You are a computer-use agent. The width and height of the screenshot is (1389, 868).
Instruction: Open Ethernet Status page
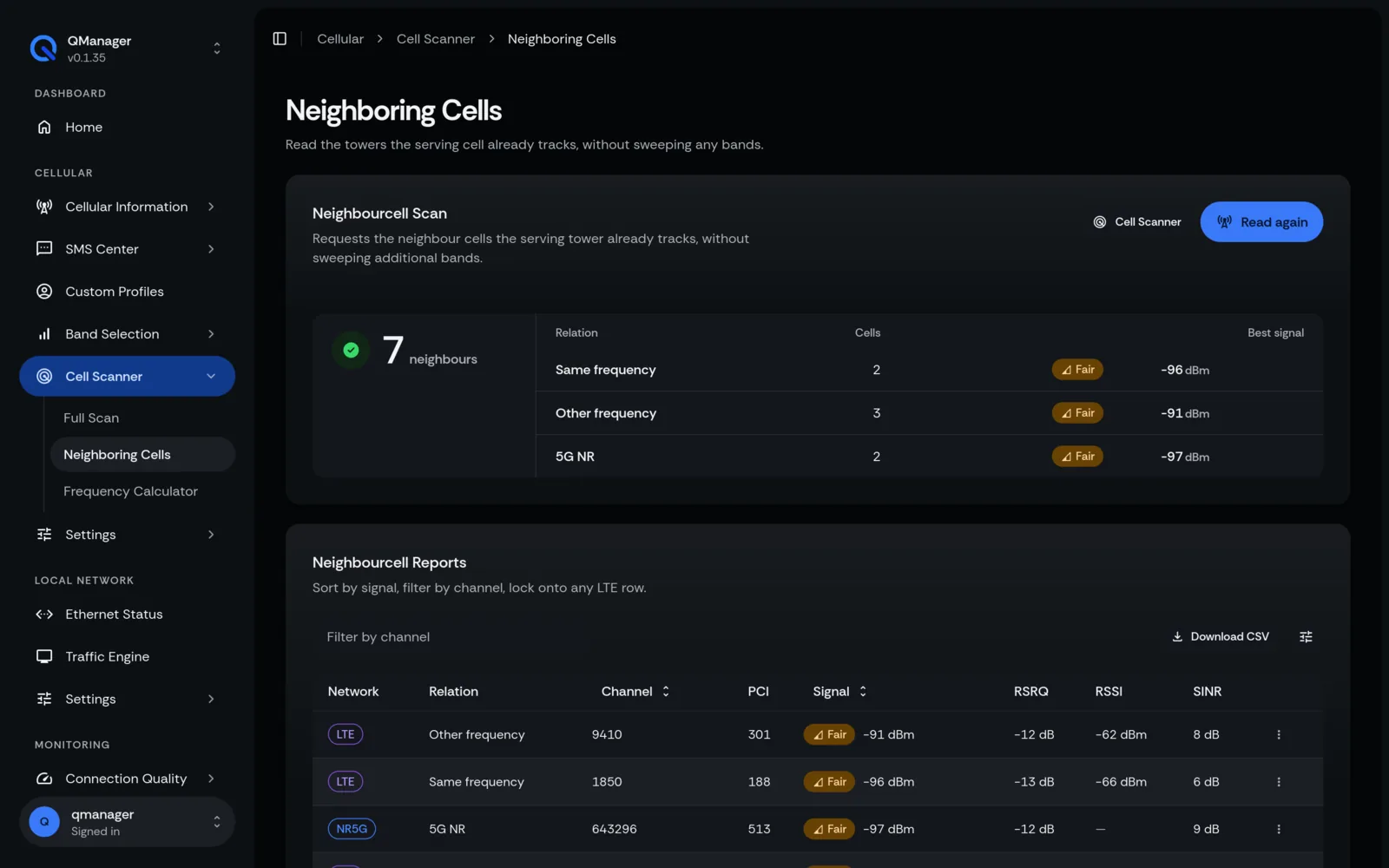pyautogui.click(x=127, y=615)
